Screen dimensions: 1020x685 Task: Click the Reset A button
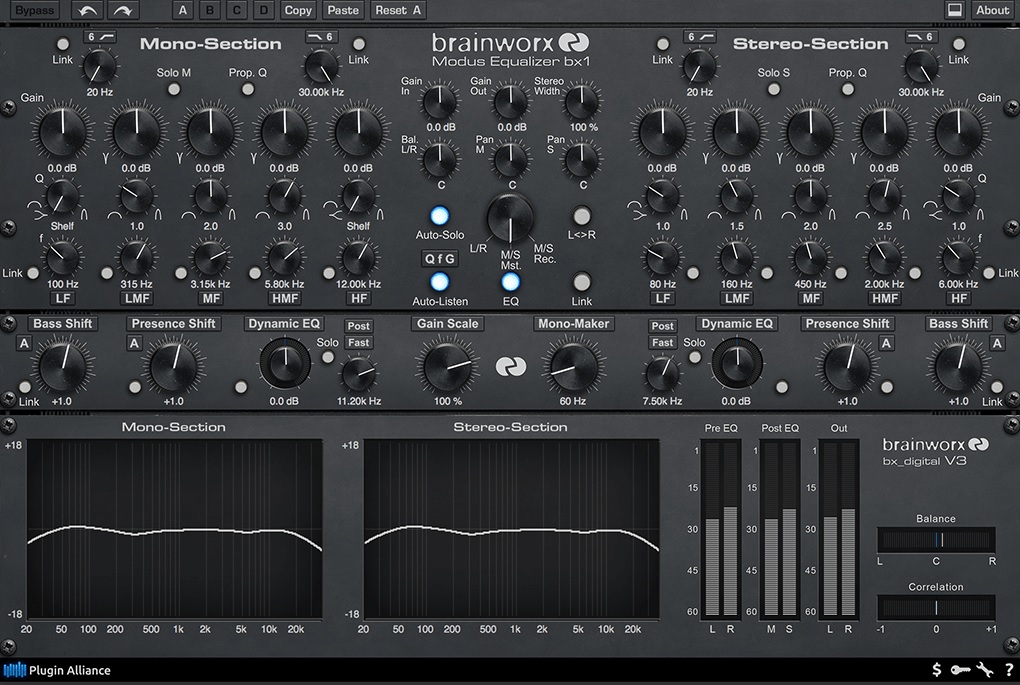click(398, 10)
